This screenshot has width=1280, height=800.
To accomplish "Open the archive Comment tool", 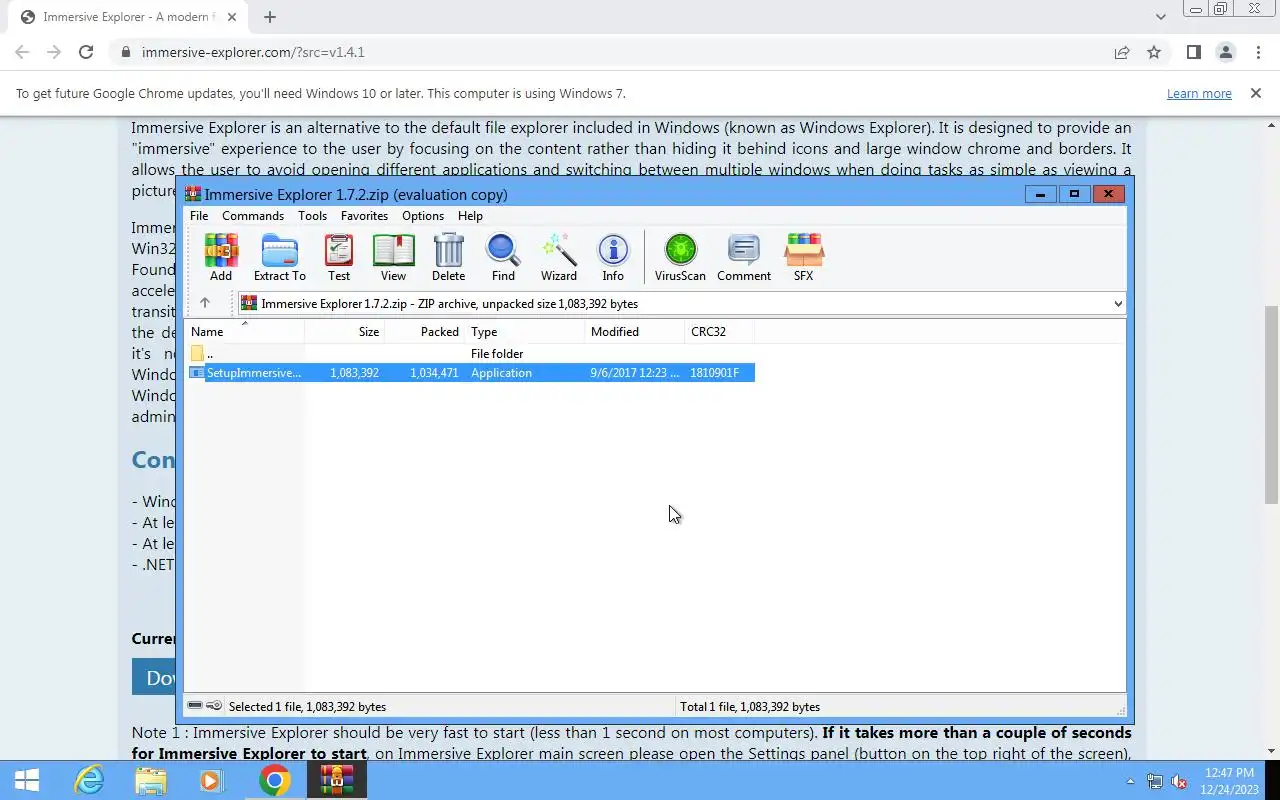I will click(x=744, y=257).
